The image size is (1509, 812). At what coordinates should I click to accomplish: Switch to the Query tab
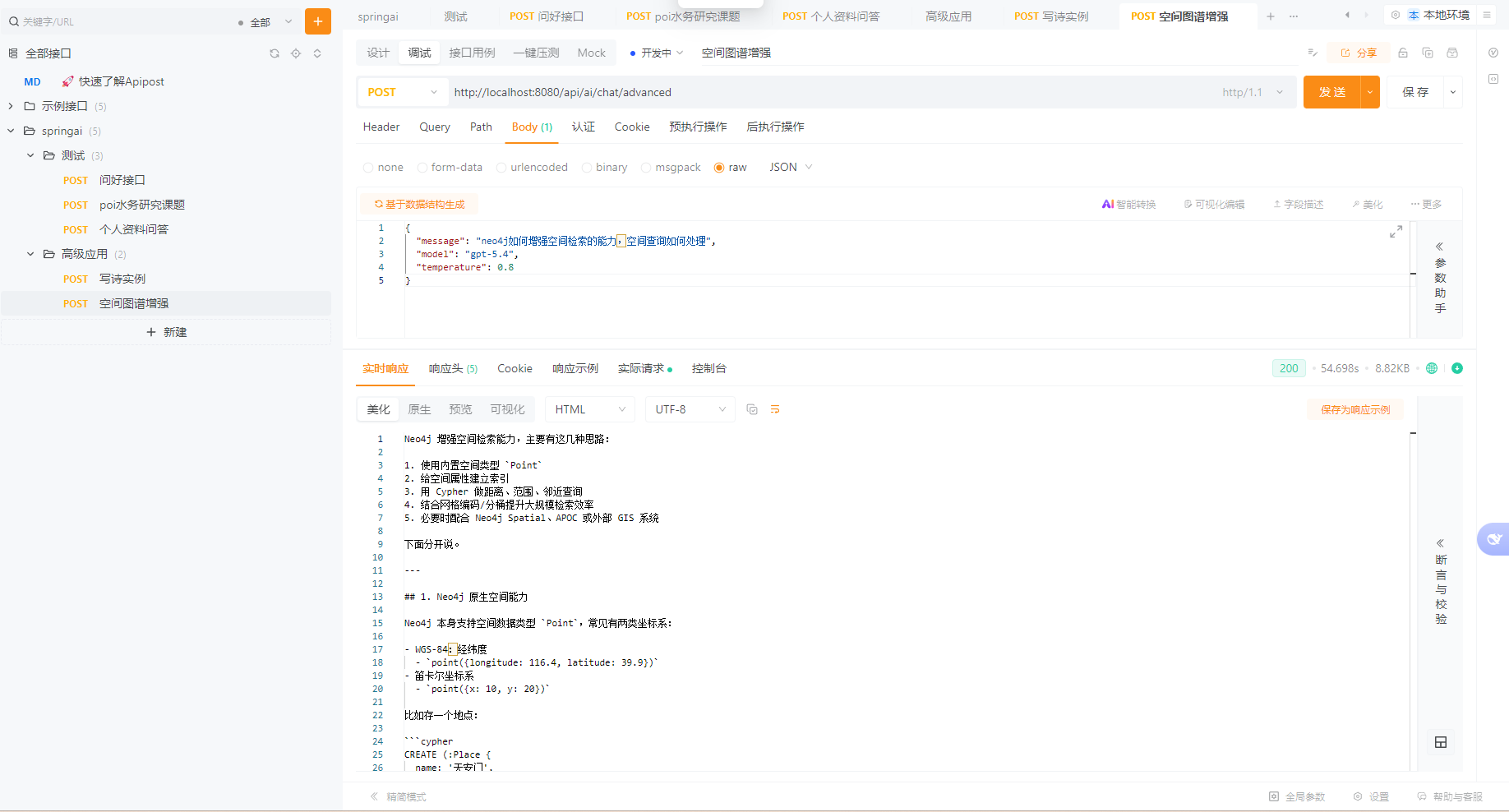[x=435, y=127]
